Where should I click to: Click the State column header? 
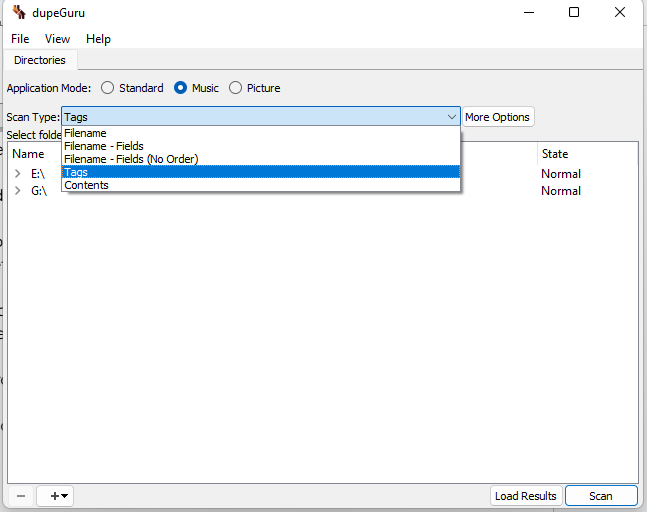tap(555, 154)
